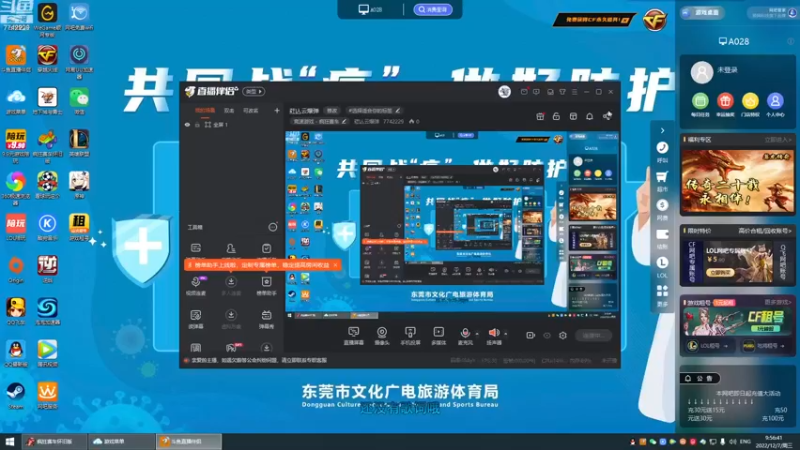Close the orange notification banner
The width and height of the screenshot is (800, 450).
point(335,265)
